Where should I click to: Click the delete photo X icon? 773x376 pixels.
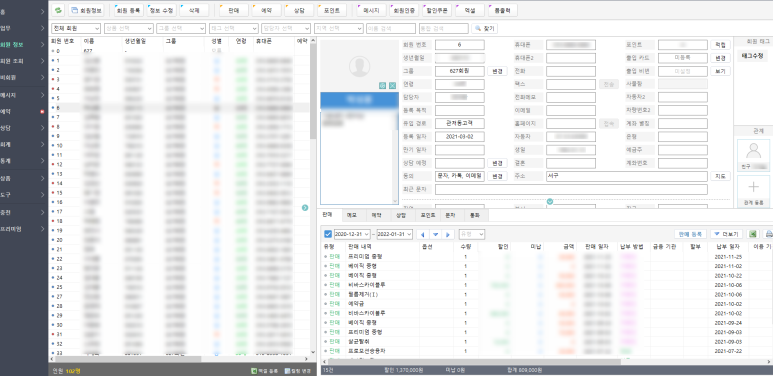tap(392, 86)
